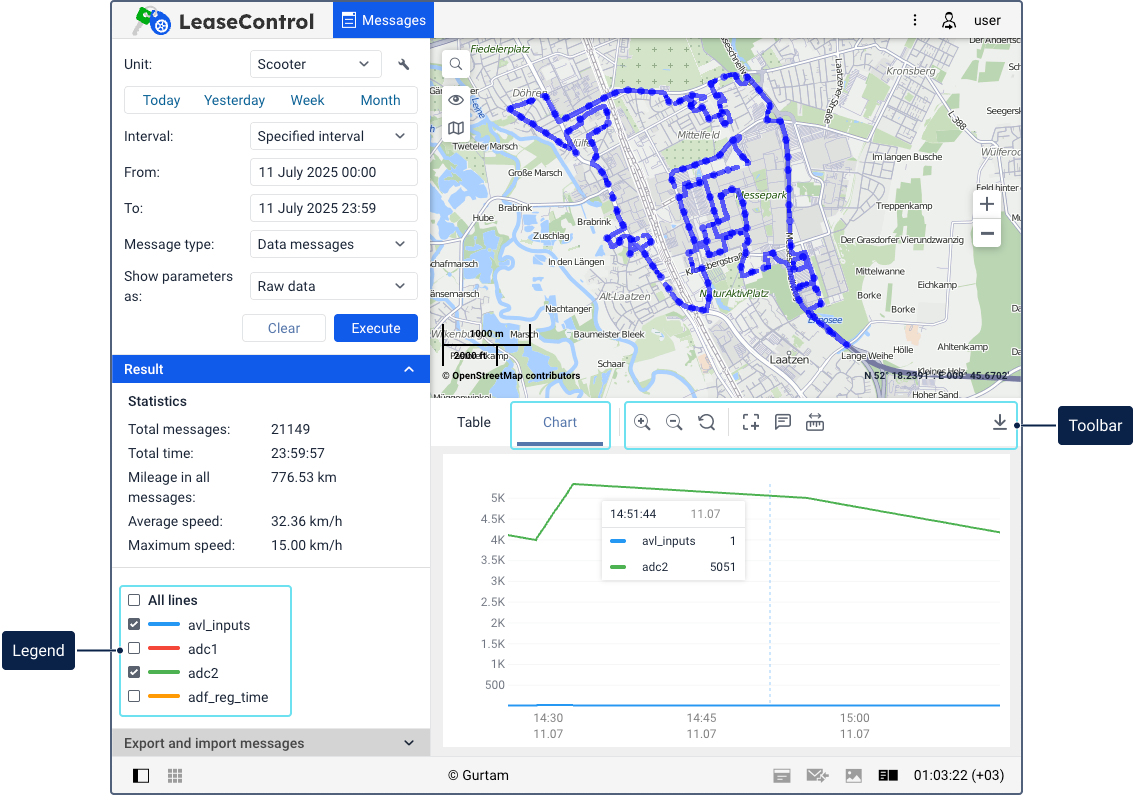Screen dimensions: 1135x795
Task: Activate the area selection zoom tool
Action: click(751, 422)
